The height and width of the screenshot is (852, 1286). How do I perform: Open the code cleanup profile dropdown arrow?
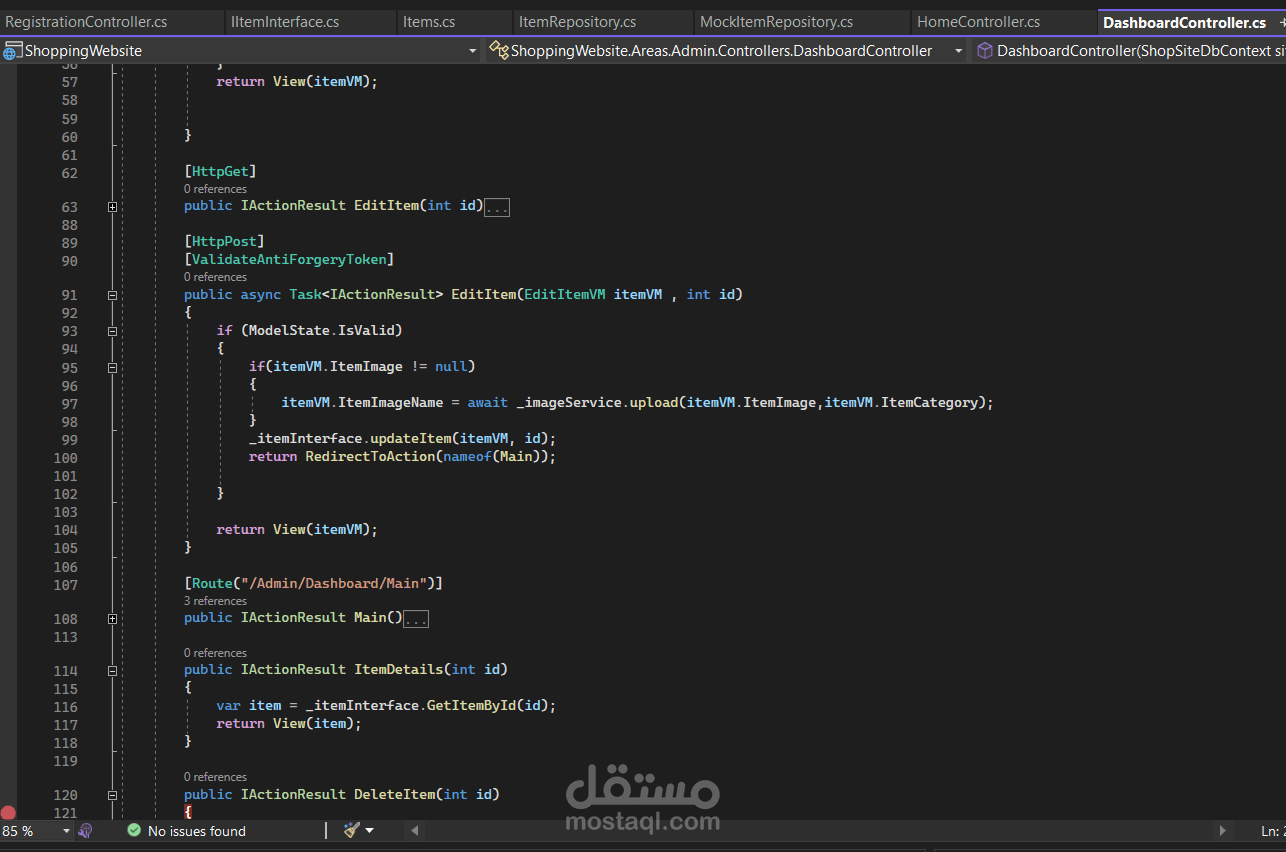point(369,831)
